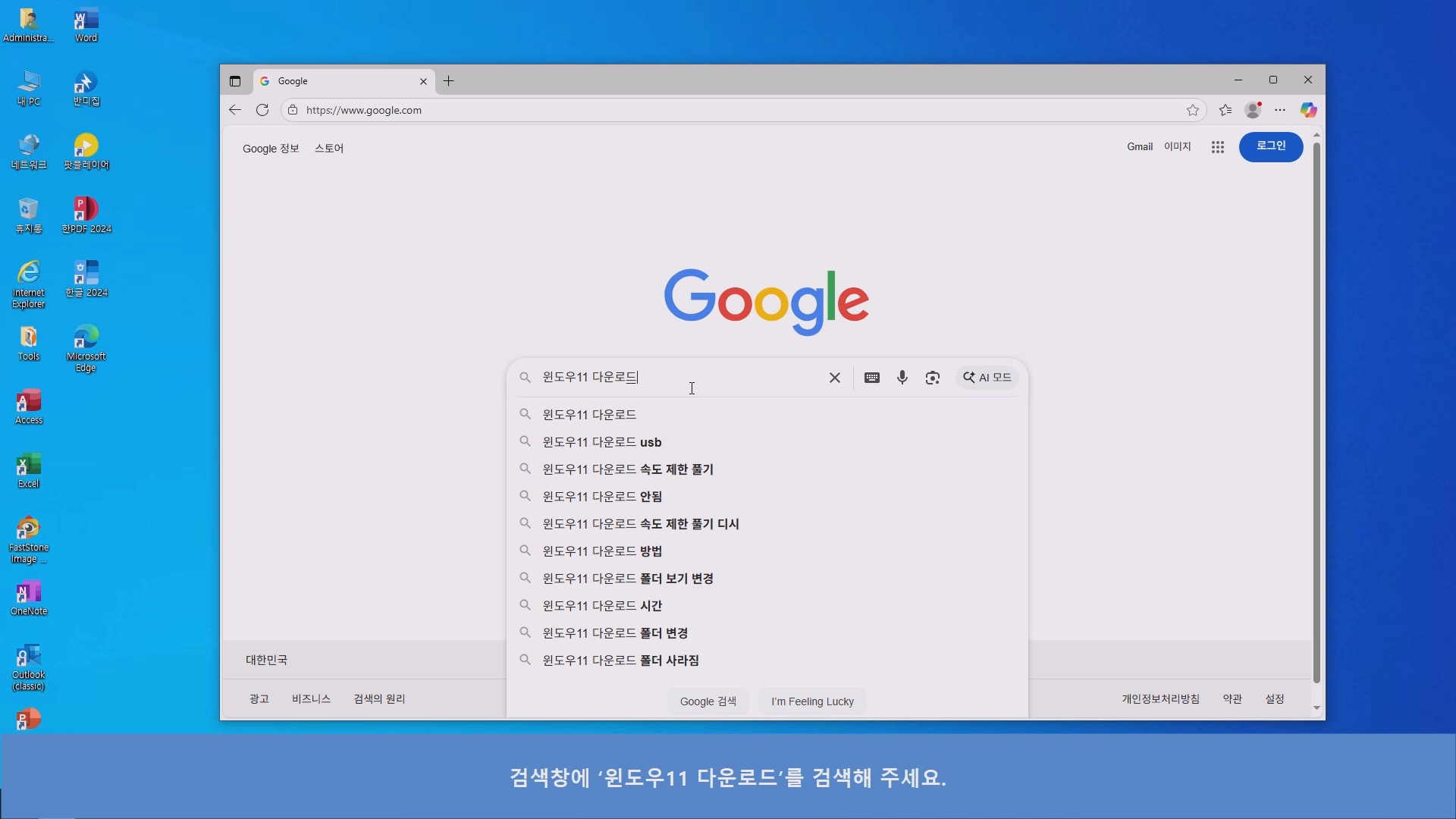Open a new browser tab
Image resolution: width=1456 pixels, height=819 pixels.
(448, 81)
